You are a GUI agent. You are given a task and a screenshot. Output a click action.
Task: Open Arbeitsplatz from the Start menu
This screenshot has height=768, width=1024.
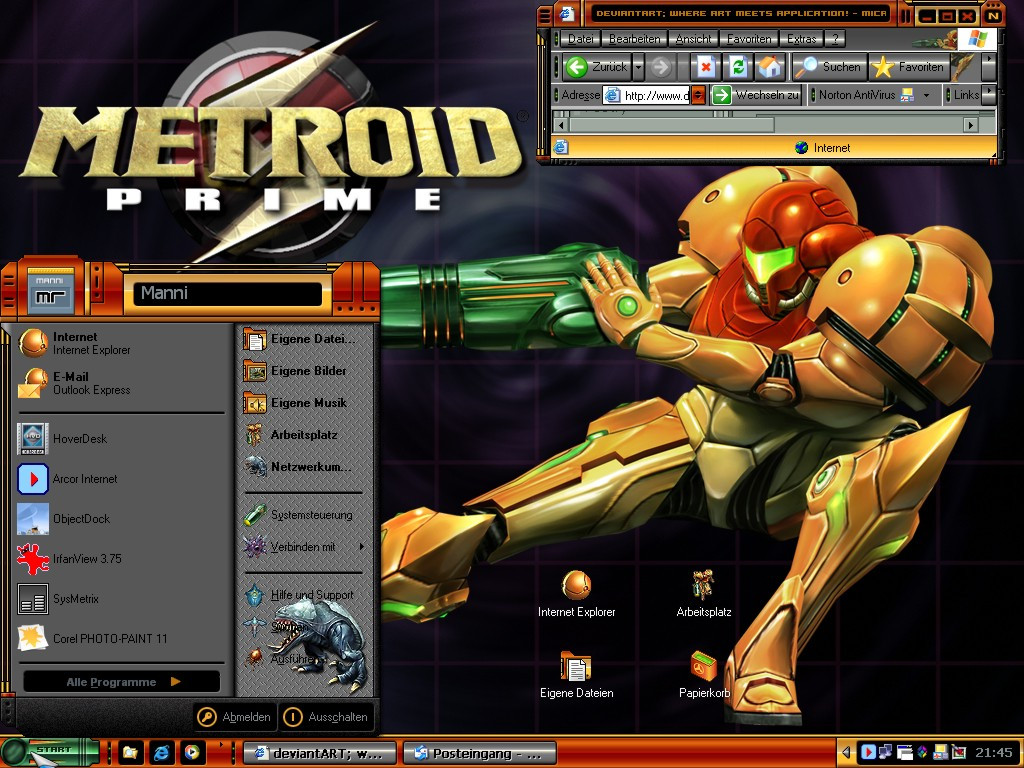[304, 435]
